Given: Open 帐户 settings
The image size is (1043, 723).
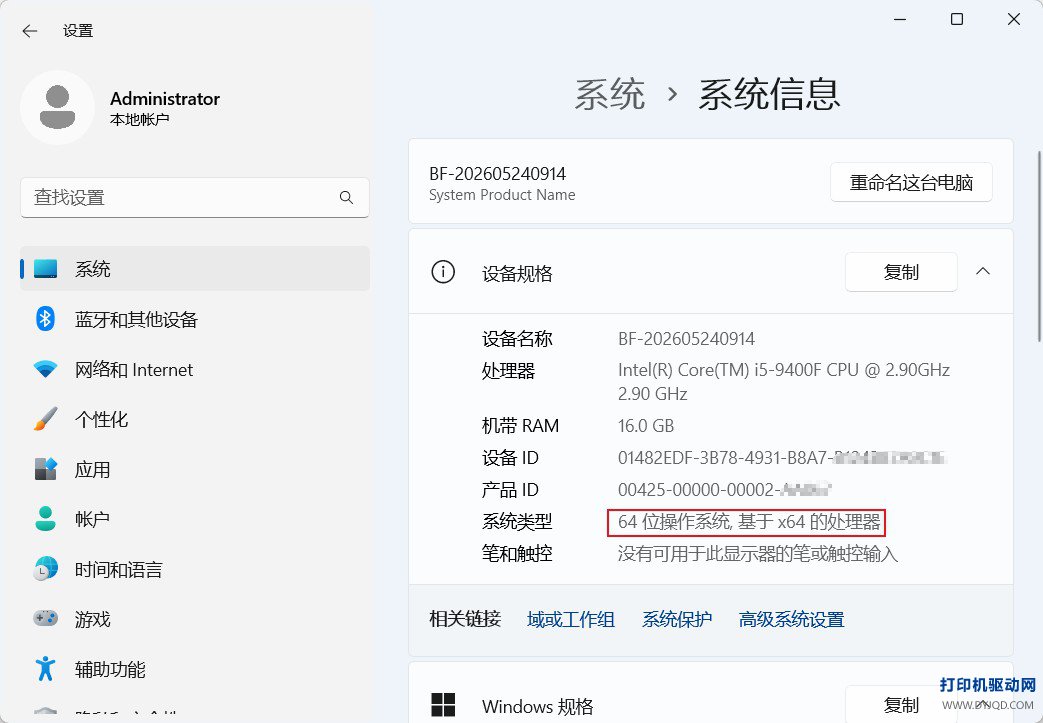Looking at the screenshot, I should pyautogui.click(x=195, y=519).
